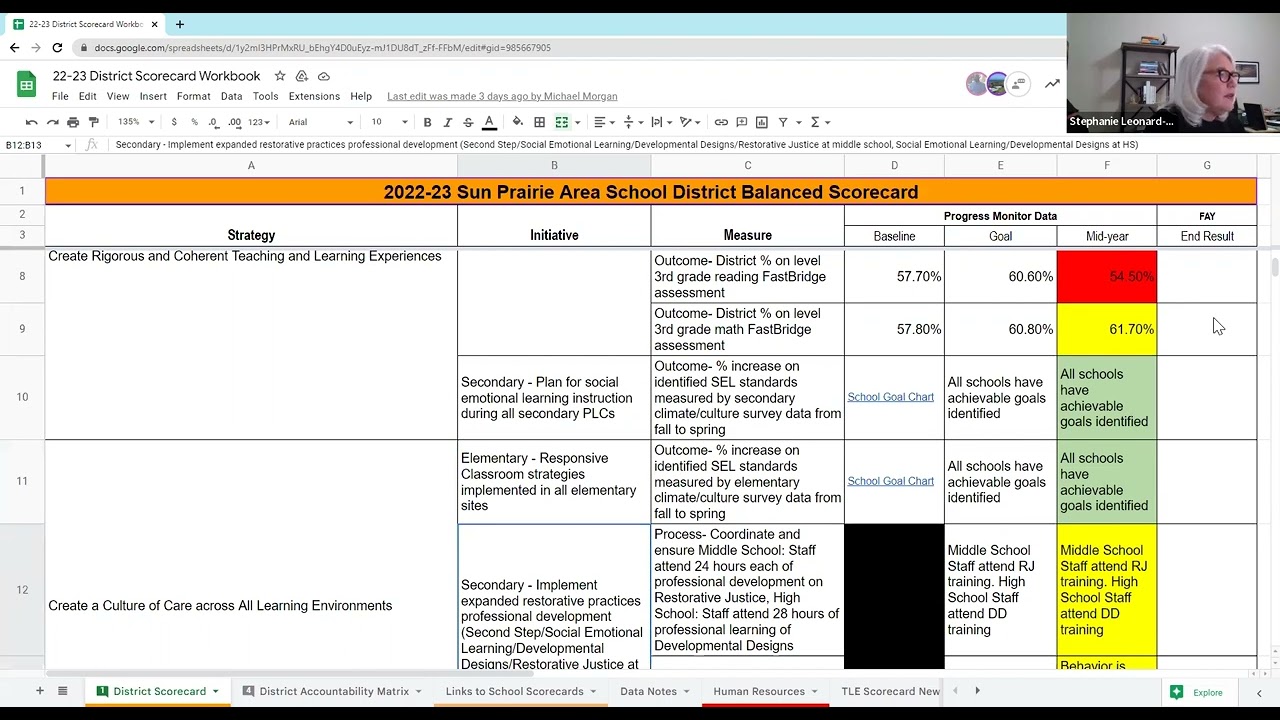1280x720 pixels.
Task: Expand the Merge cells options arrow
Action: tap(577, 122)
